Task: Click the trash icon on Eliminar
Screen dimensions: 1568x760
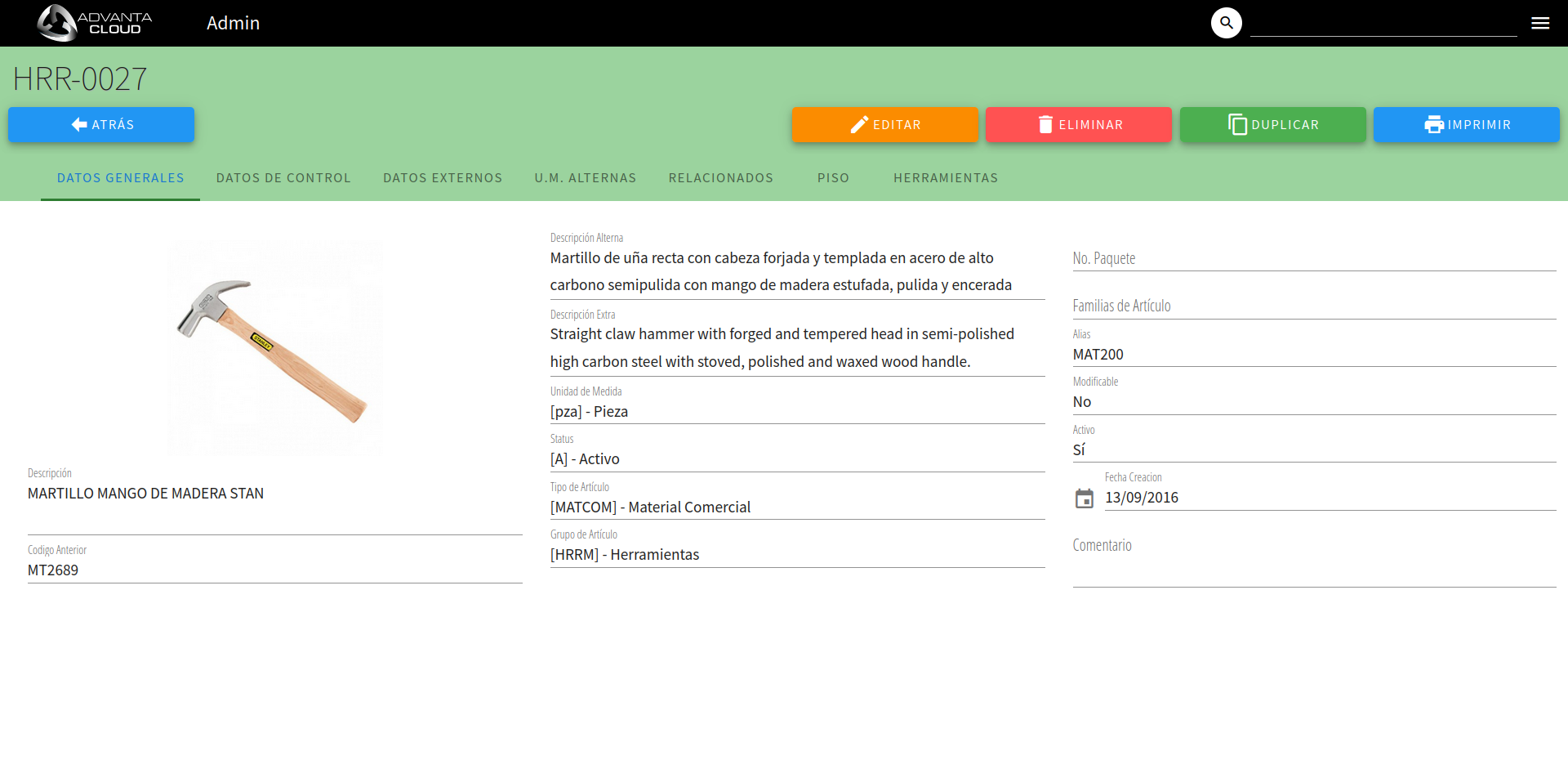Action: pos(1045,124)
